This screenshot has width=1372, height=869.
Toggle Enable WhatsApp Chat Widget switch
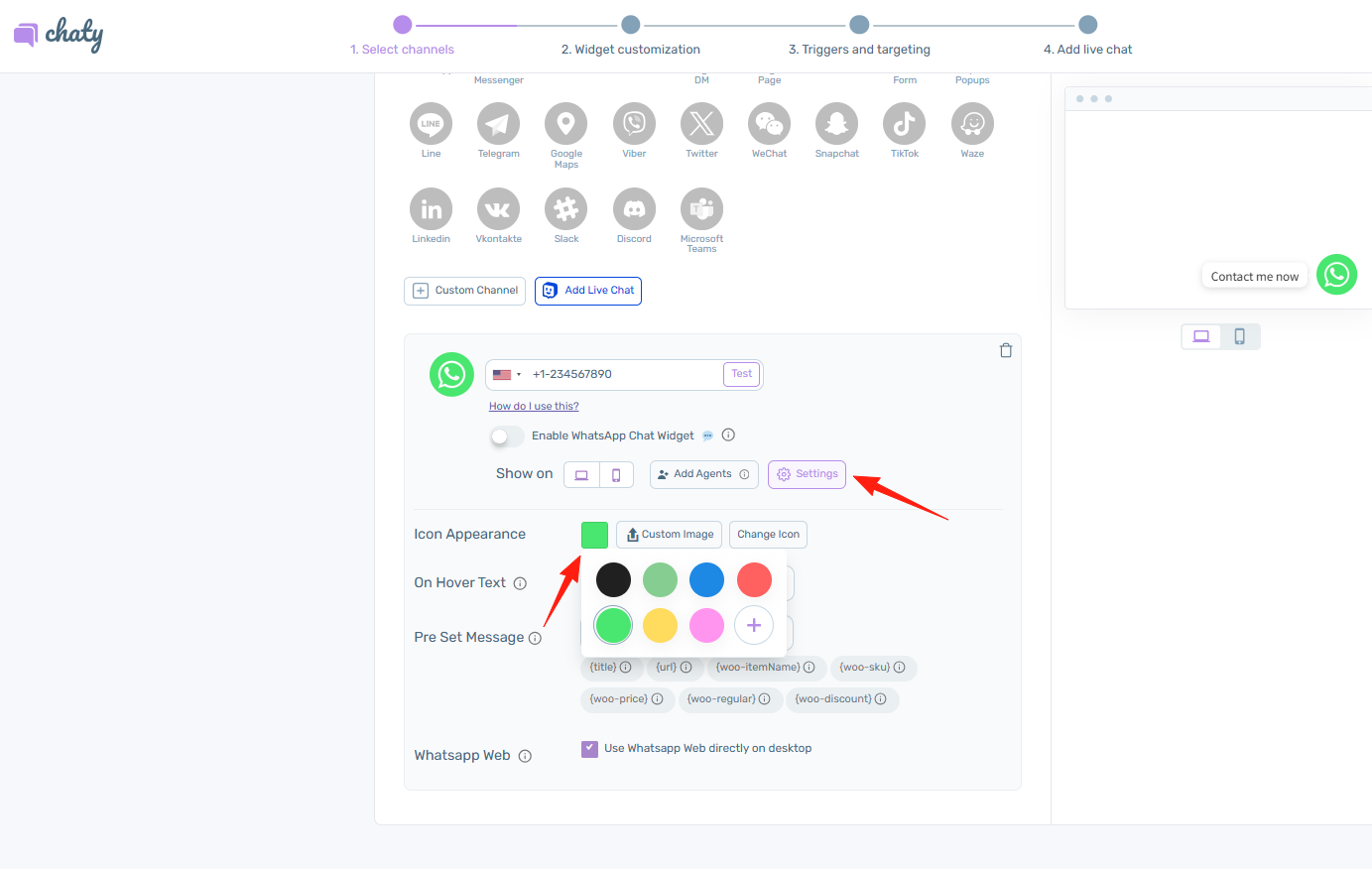tap(506, 436)
